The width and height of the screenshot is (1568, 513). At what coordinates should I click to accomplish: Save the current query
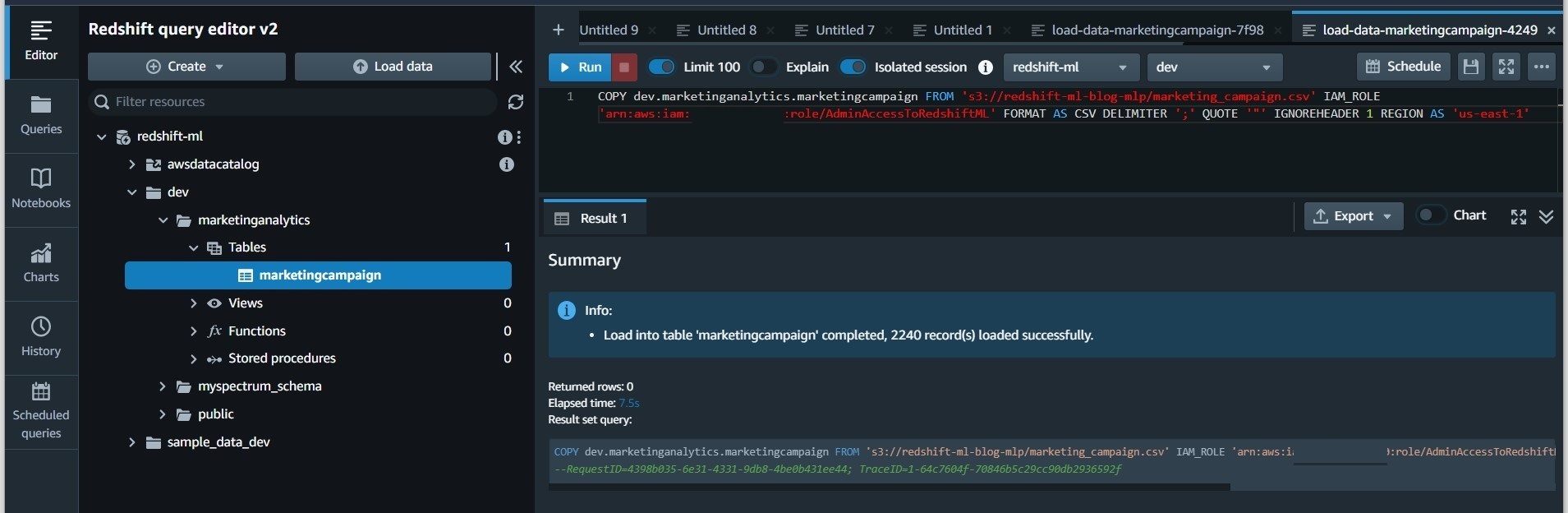(1471, 67)
